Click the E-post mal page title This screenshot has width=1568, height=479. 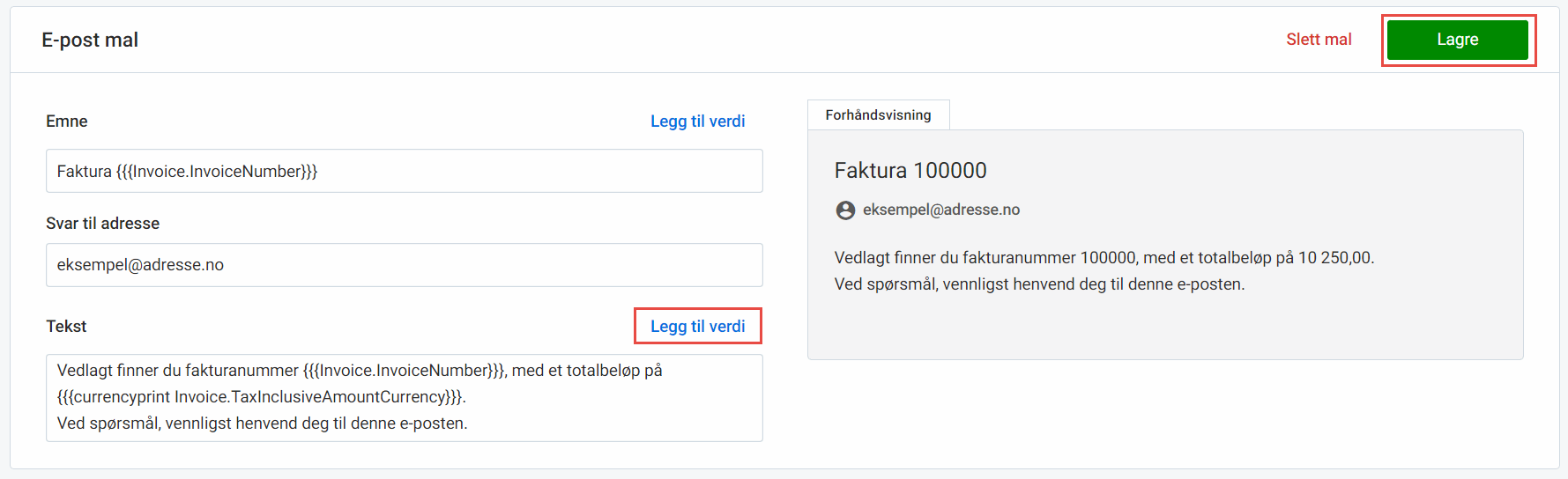(x=90, y=40)
